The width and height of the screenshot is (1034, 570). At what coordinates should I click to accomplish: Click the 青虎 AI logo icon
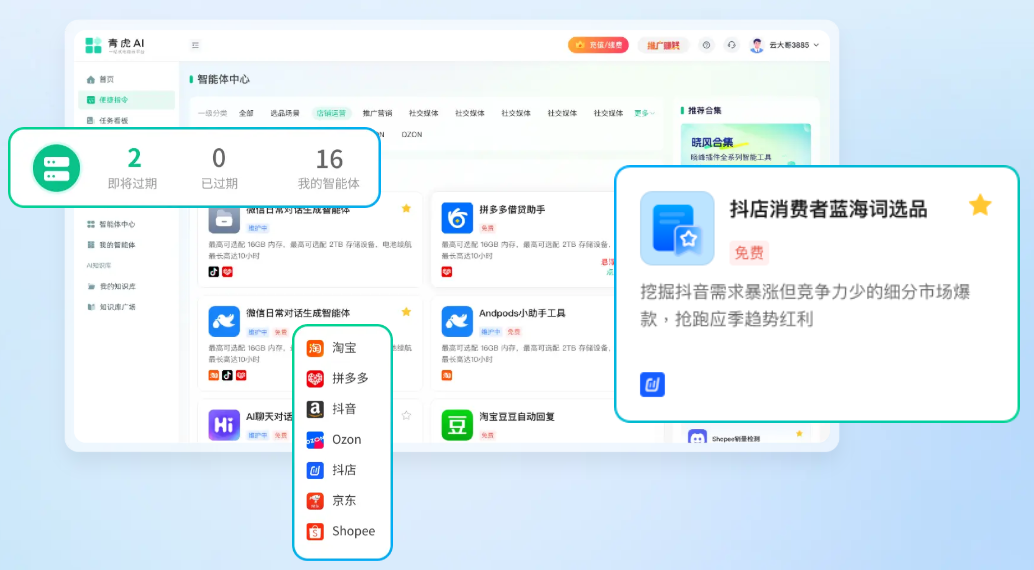point(93,45)
